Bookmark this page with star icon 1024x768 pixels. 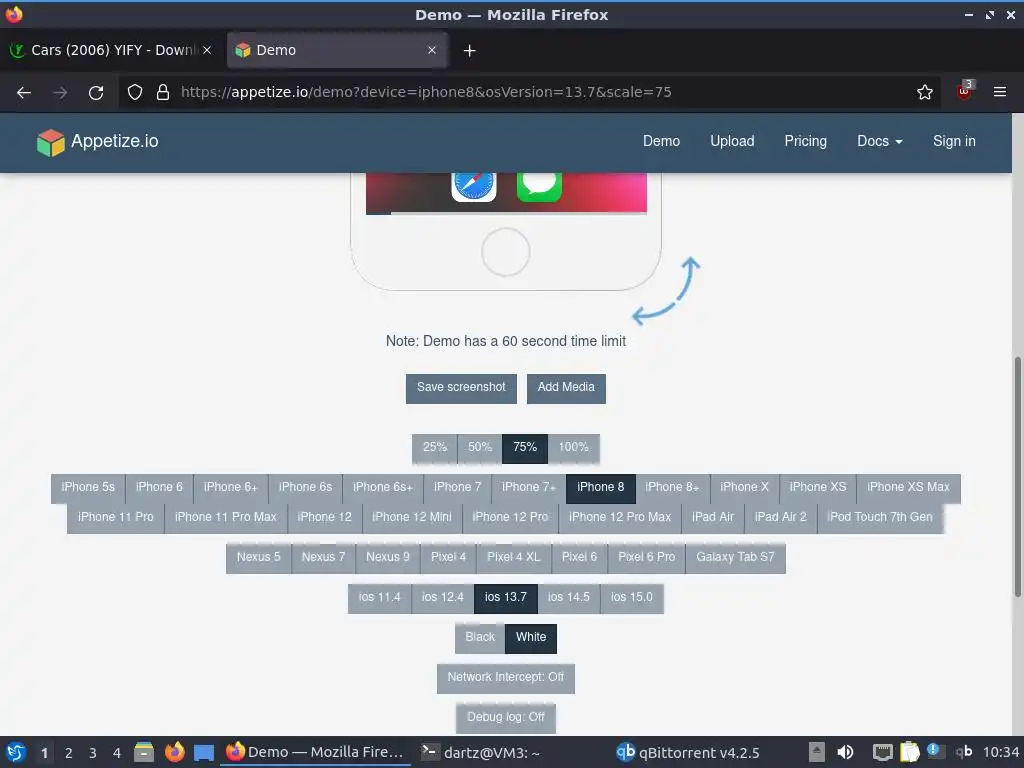click(x=924, y=92)
